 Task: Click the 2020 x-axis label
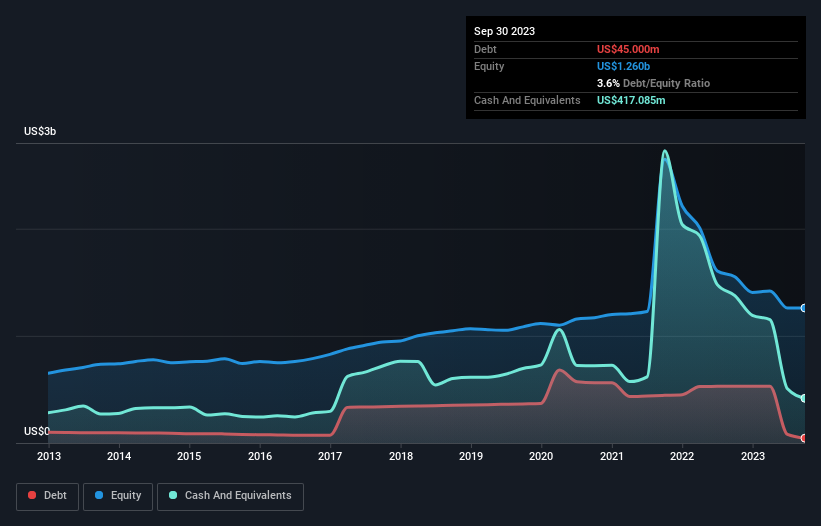click(541, 456)
